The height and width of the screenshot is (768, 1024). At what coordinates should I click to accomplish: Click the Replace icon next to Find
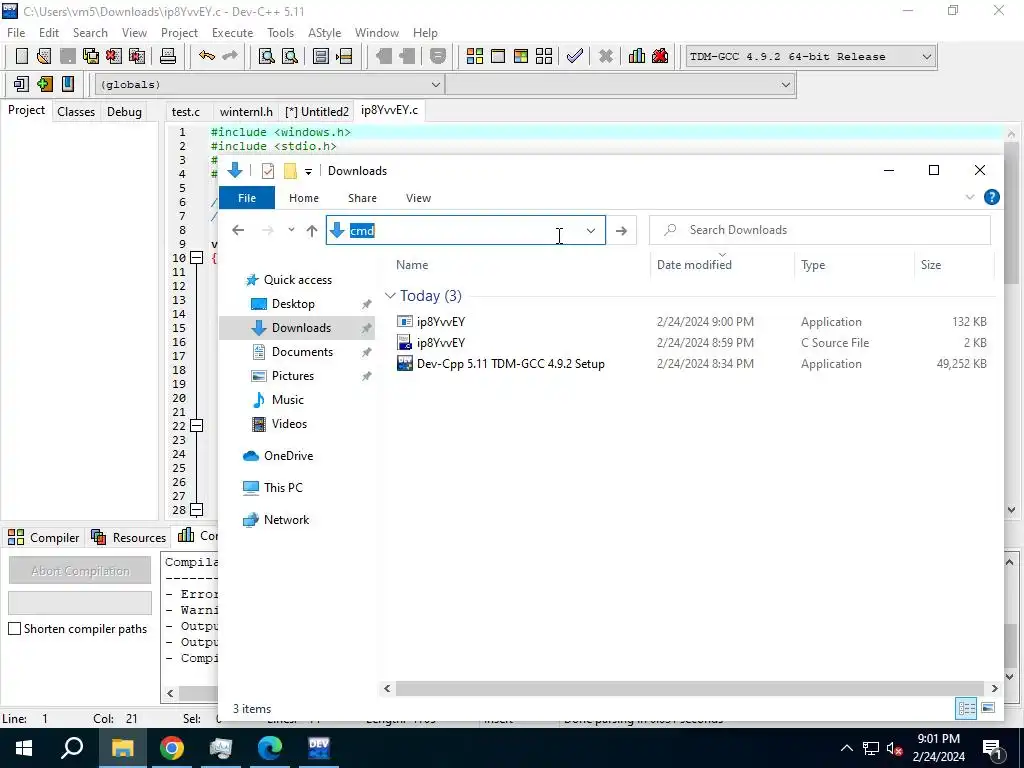coord(289,57)
